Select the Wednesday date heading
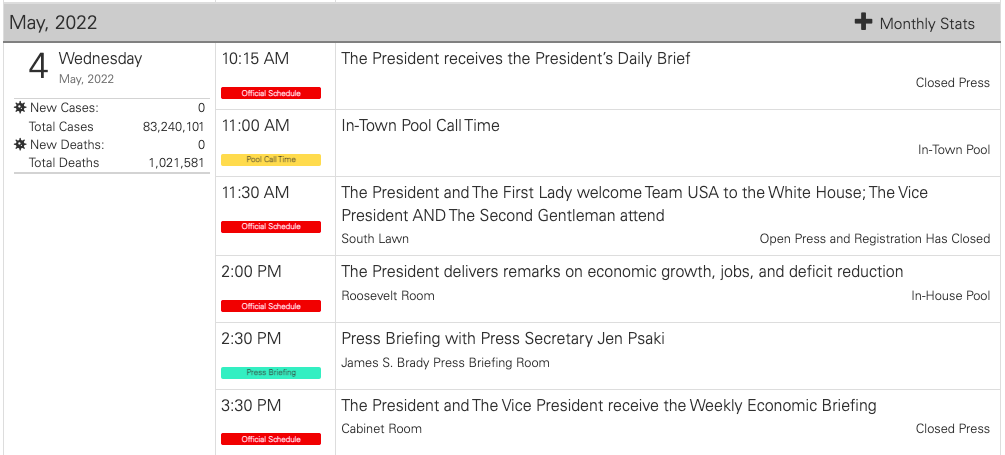 tap(100, 58)
